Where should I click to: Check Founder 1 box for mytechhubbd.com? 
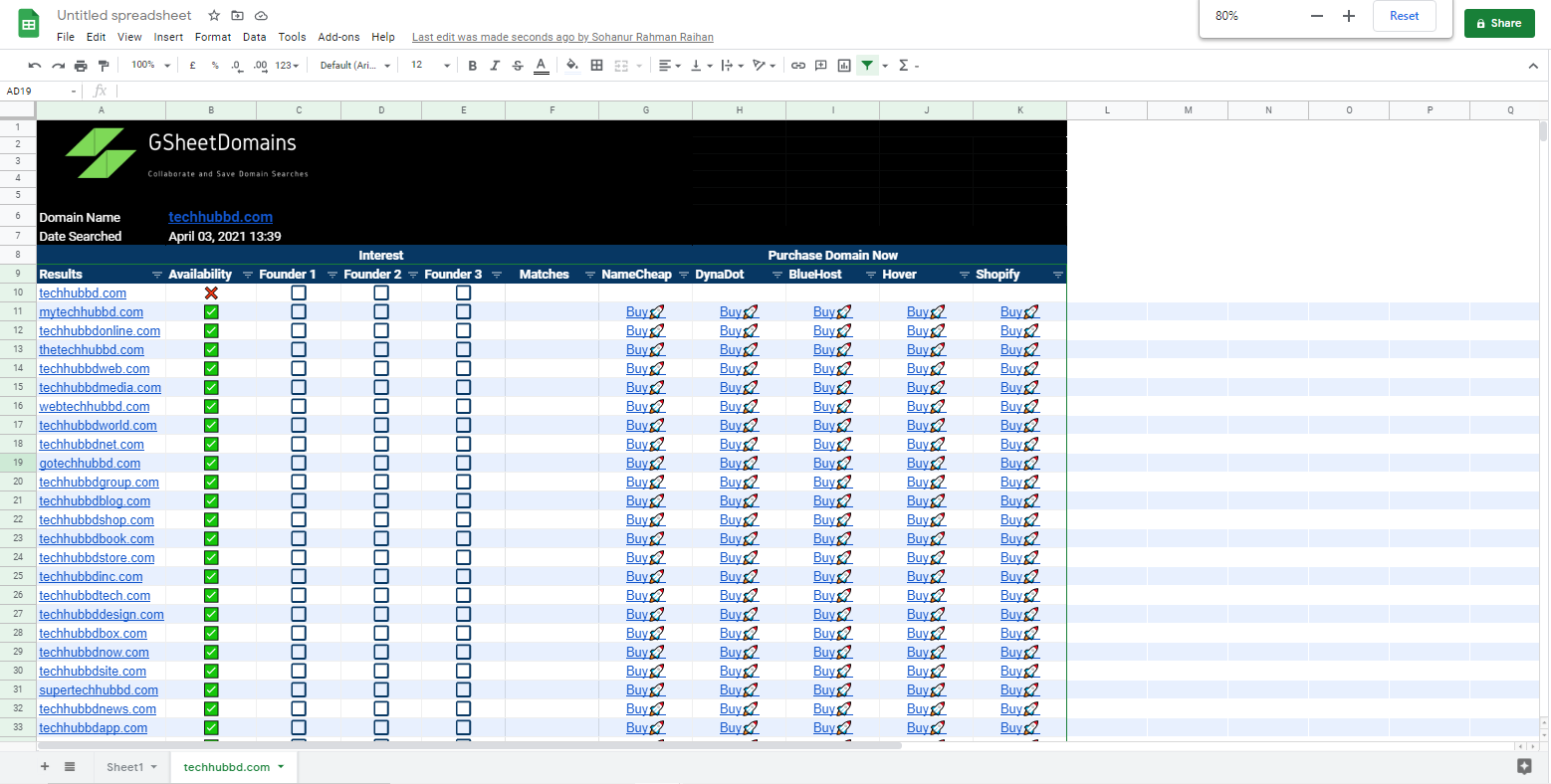[299, 312]
